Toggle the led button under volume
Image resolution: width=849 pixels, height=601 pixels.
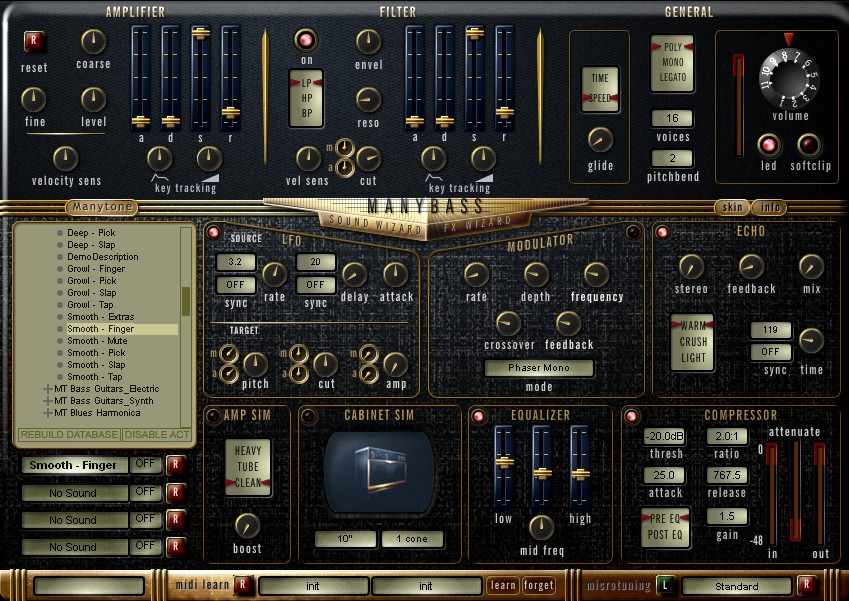click(x=768, y=145)
